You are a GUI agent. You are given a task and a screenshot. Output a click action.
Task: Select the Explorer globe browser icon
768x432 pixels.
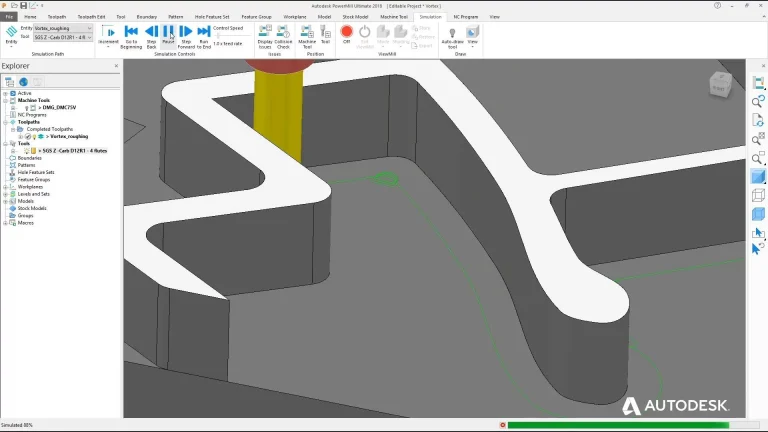(x=24, y=82)
